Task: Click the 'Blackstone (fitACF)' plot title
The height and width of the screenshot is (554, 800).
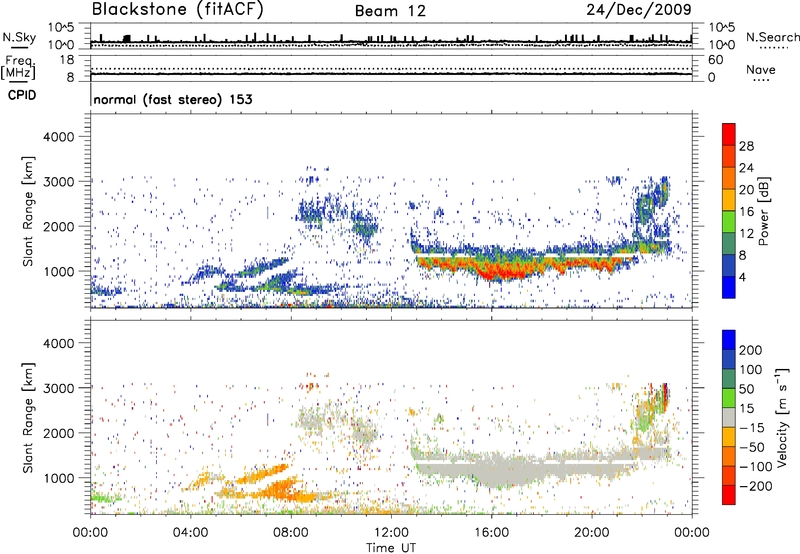Action: 177,9
